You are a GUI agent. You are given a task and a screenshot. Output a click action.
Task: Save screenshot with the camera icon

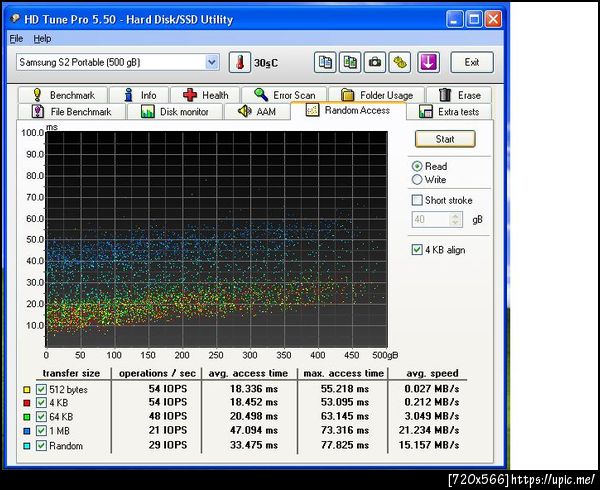375,62
